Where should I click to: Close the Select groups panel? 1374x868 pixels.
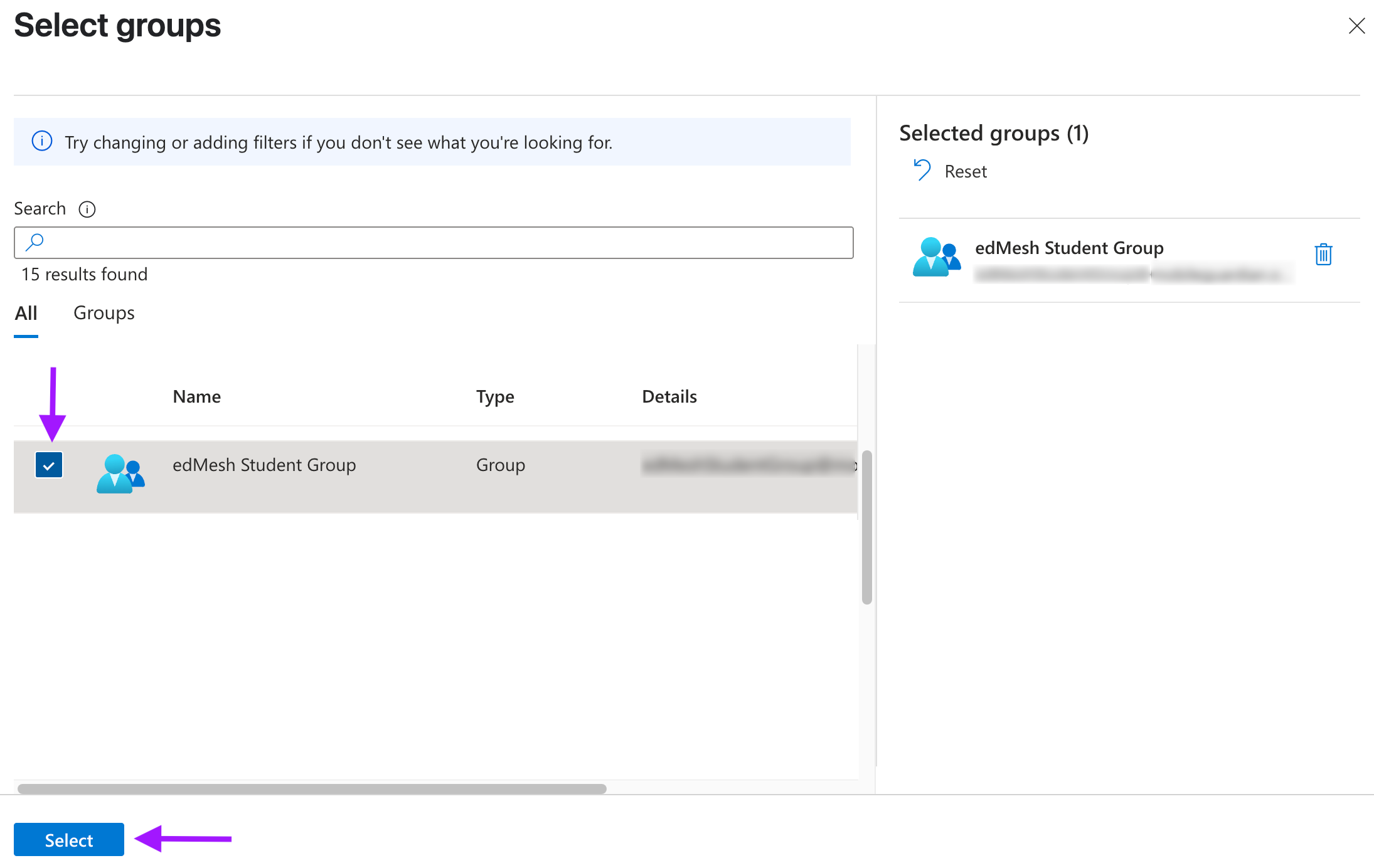[1356, 26]
